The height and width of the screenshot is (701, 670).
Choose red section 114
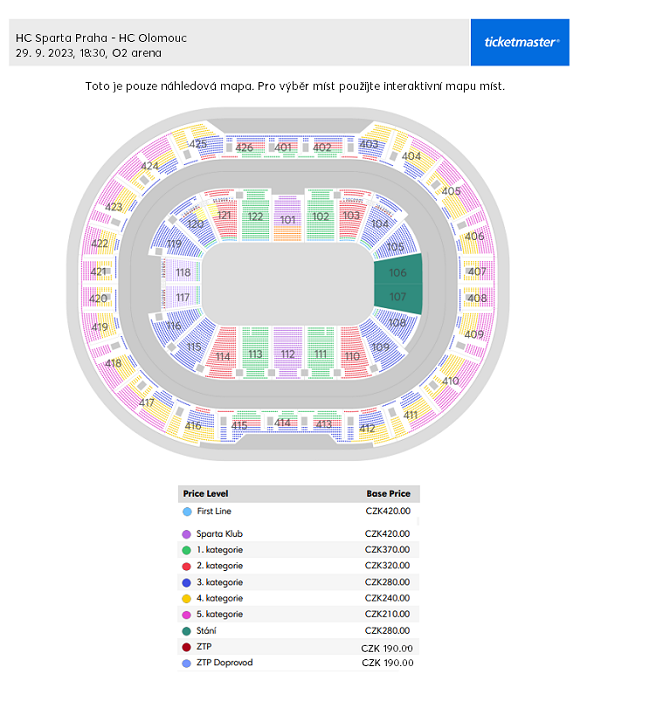click(x=222, y=353)
